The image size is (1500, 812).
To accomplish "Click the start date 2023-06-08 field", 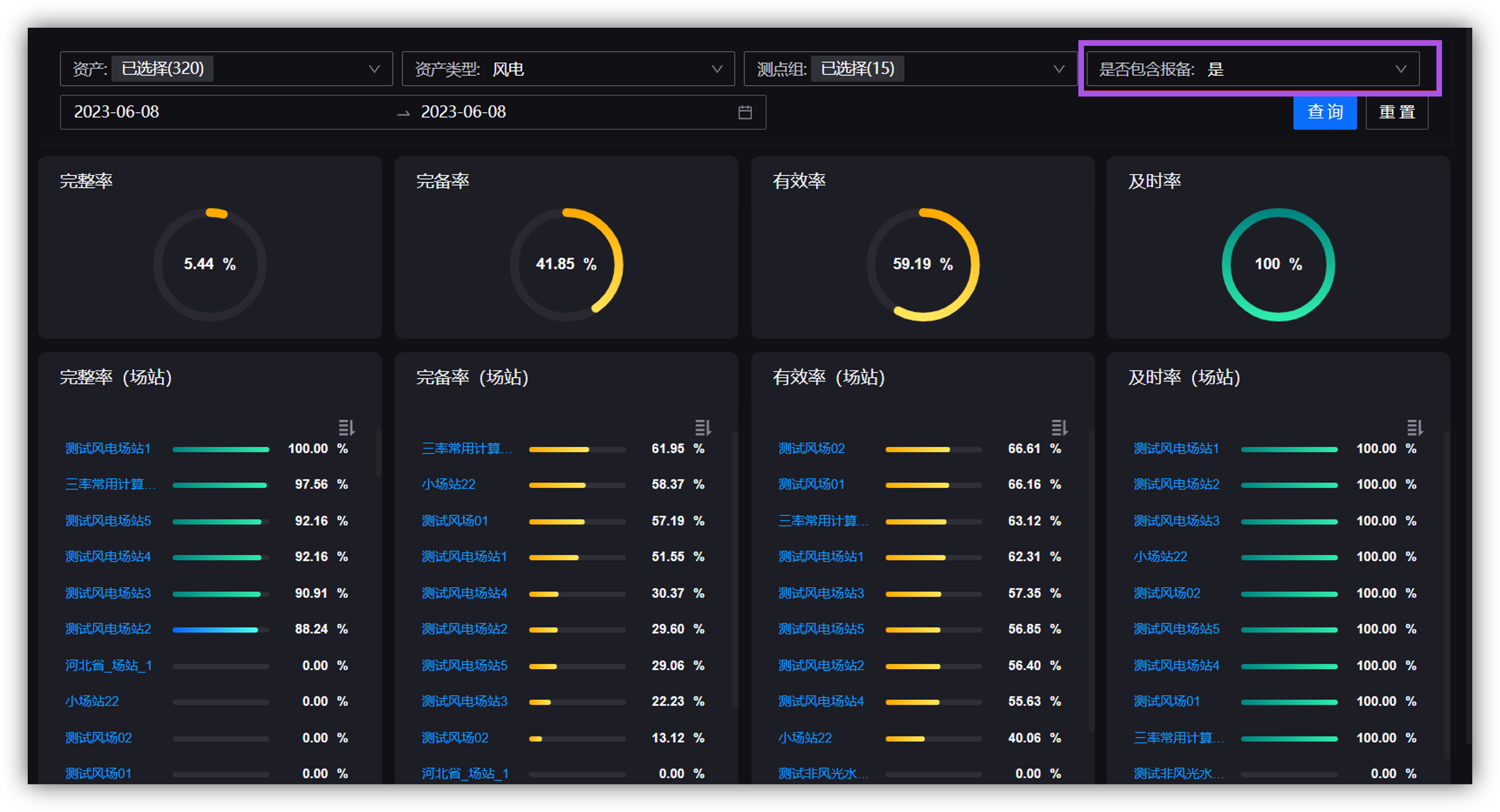I will click(x=116, y=112).
